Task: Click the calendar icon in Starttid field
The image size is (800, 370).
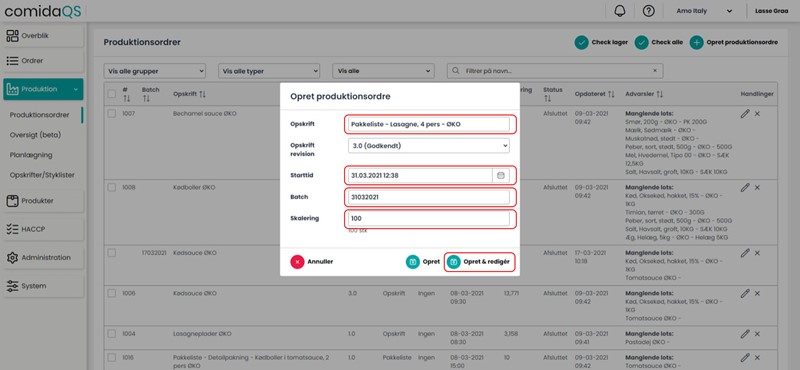Action: (501, 175)
